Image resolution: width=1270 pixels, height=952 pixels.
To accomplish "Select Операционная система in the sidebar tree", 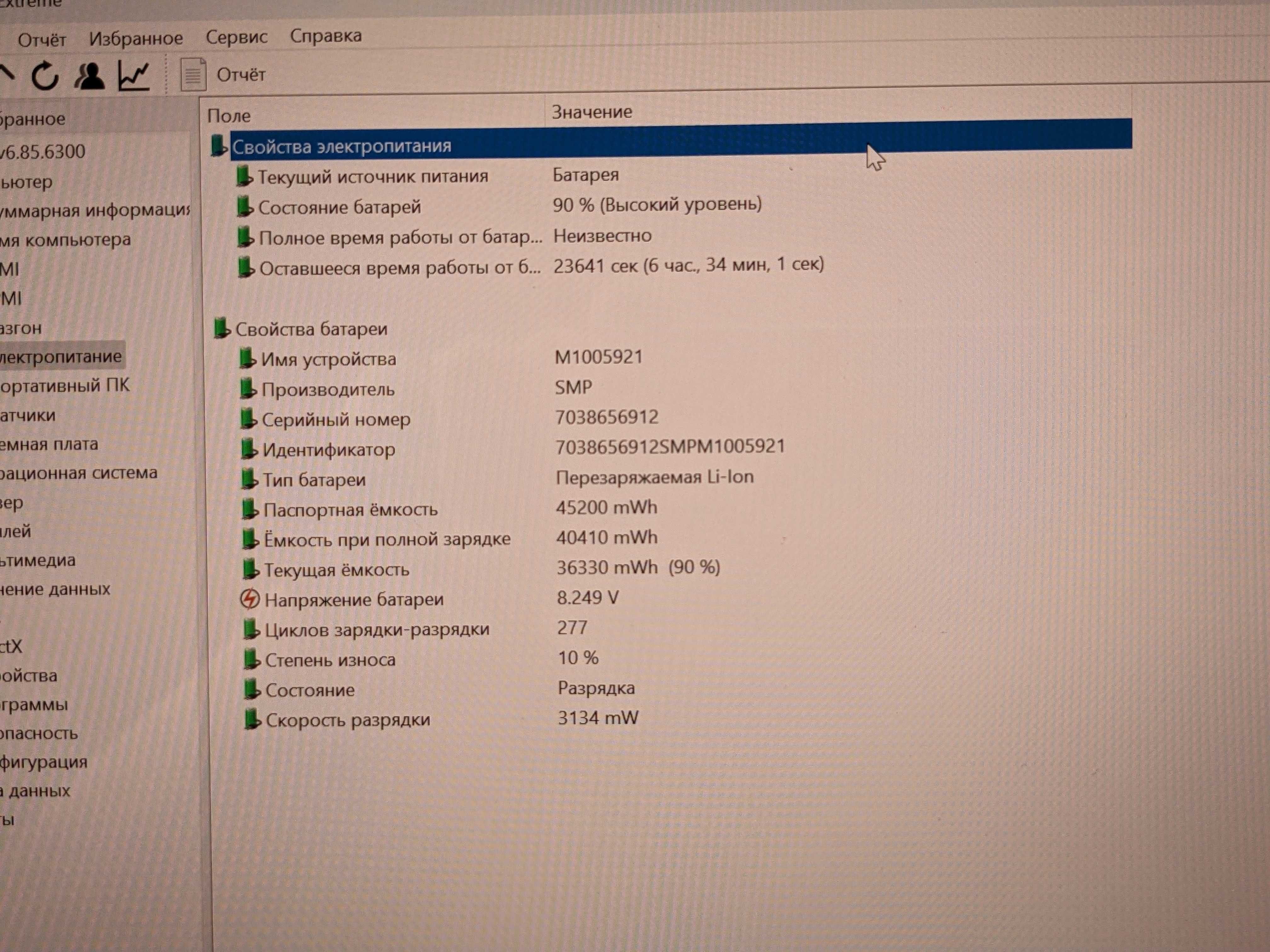I will pyautogui.click(x=79, y=473).
